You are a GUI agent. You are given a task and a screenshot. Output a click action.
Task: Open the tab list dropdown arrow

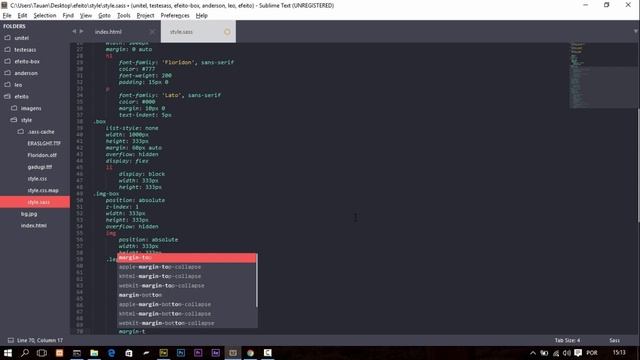(636, 31)
